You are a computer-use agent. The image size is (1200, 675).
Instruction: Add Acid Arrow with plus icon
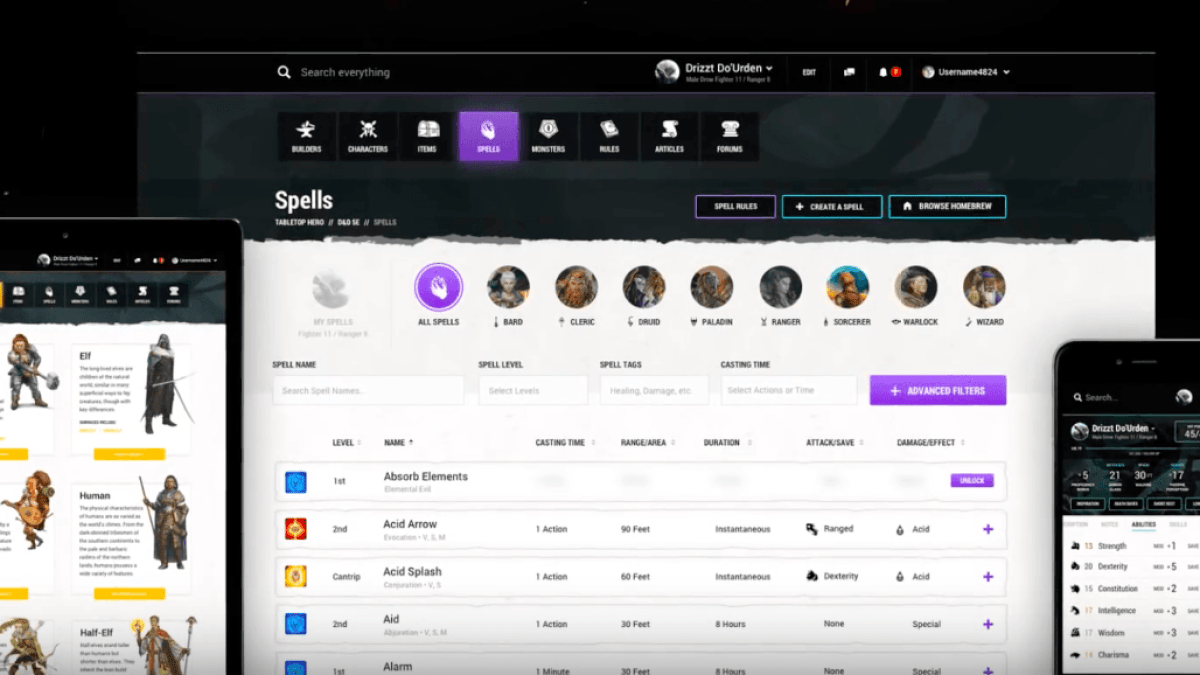pyautogui.click(x=988, y=529)
